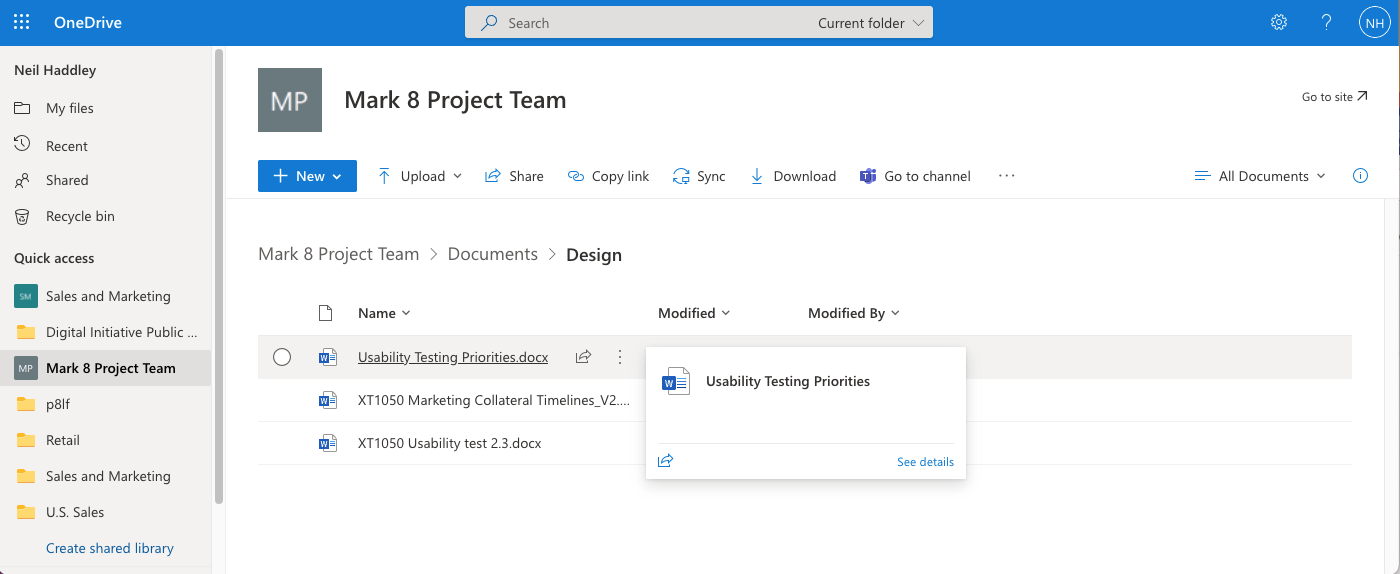Open the information details pane icon

[x=1360, y=176]
